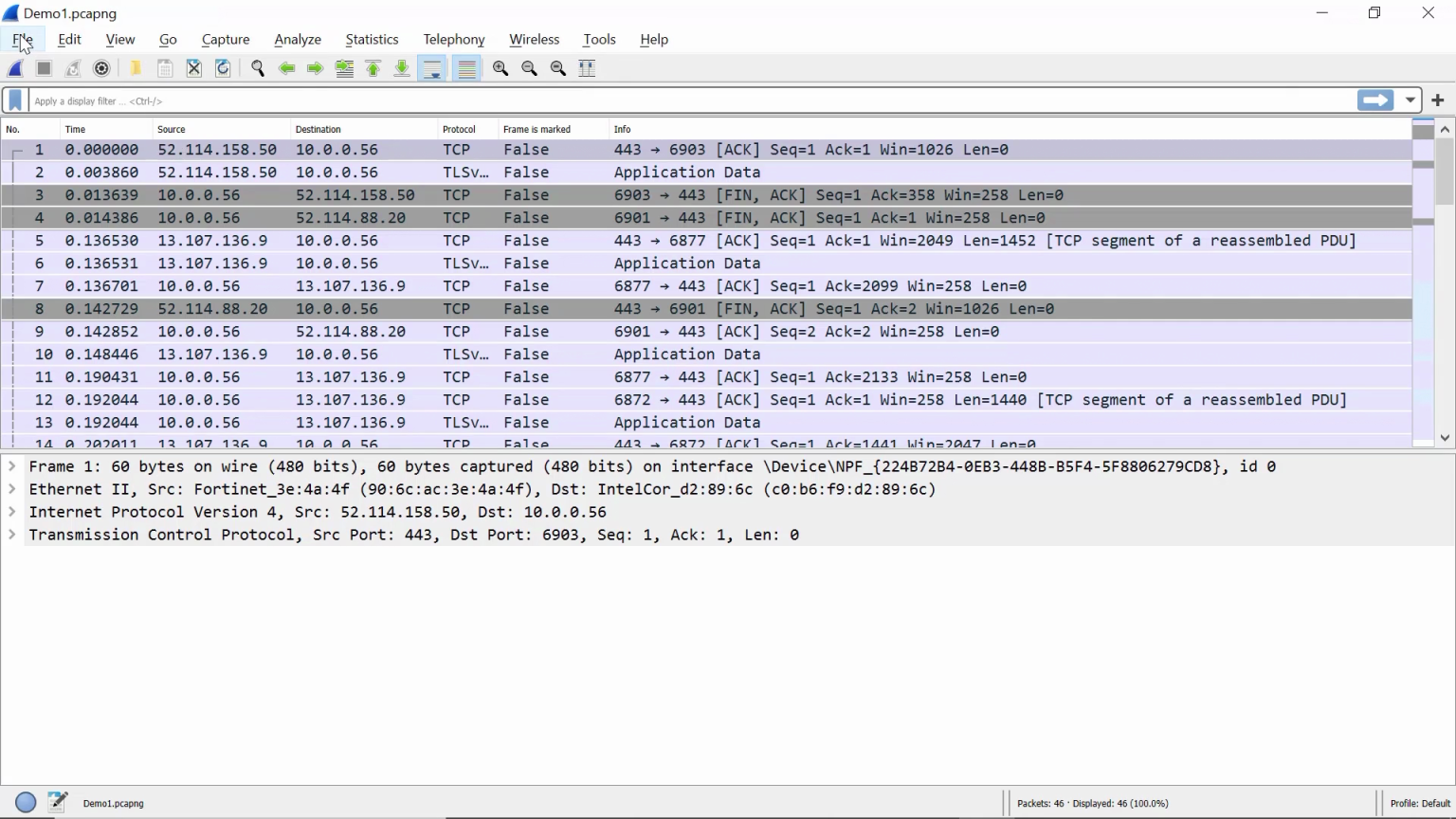Open the recent display filters dropdown
This screenshot has height=819, width=1456.
1410,100
